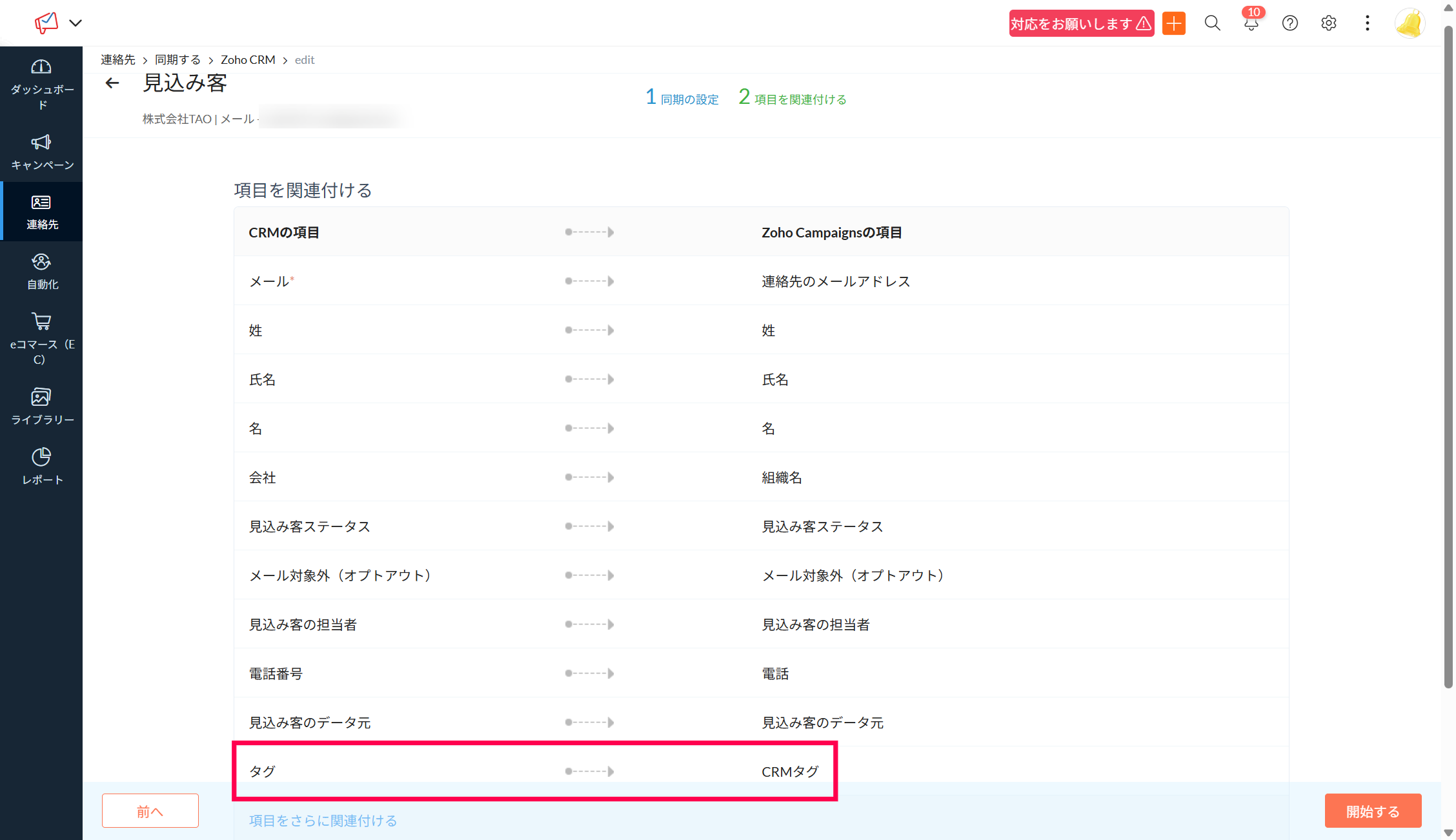Open notifications bell with badge 10

1251,23
